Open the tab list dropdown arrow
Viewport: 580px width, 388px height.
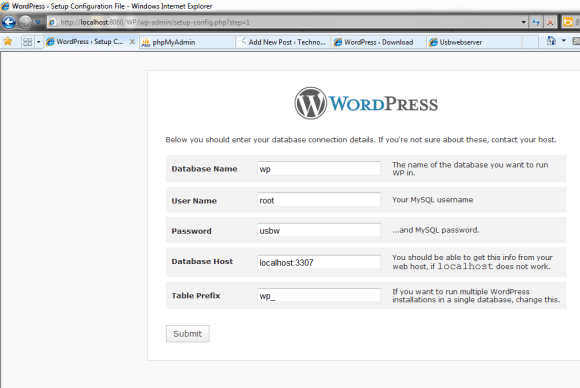(38, 42)
